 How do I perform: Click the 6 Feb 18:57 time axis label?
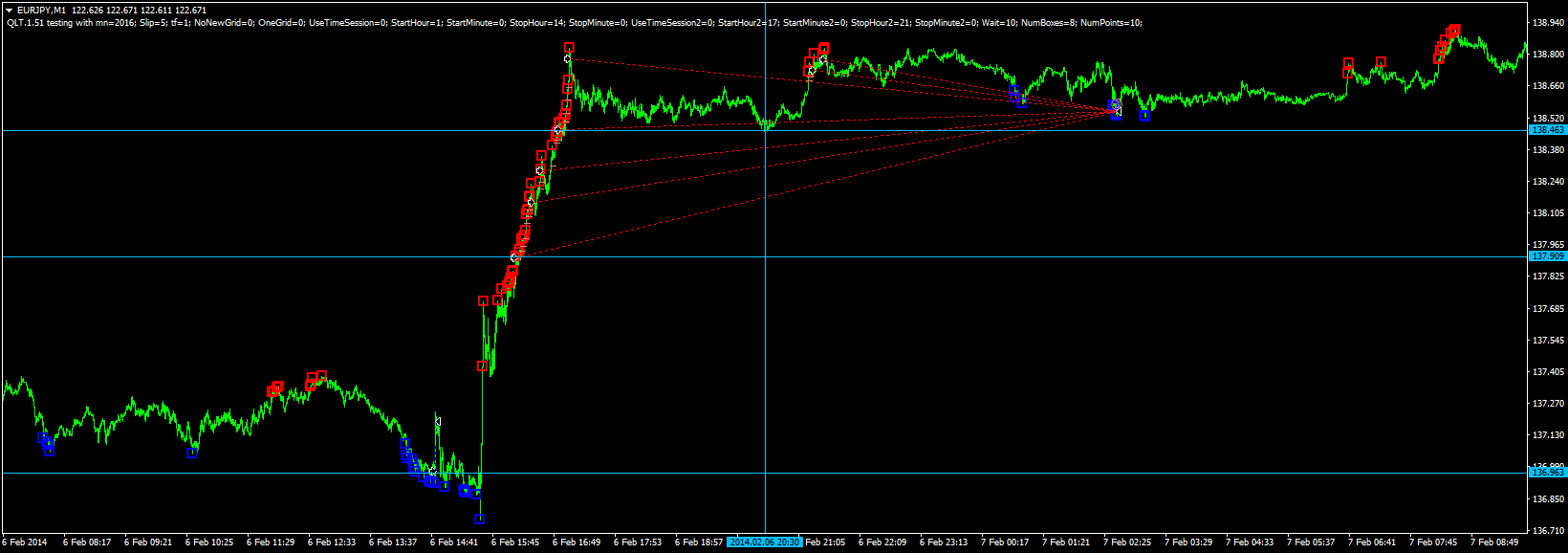[699, 542]
